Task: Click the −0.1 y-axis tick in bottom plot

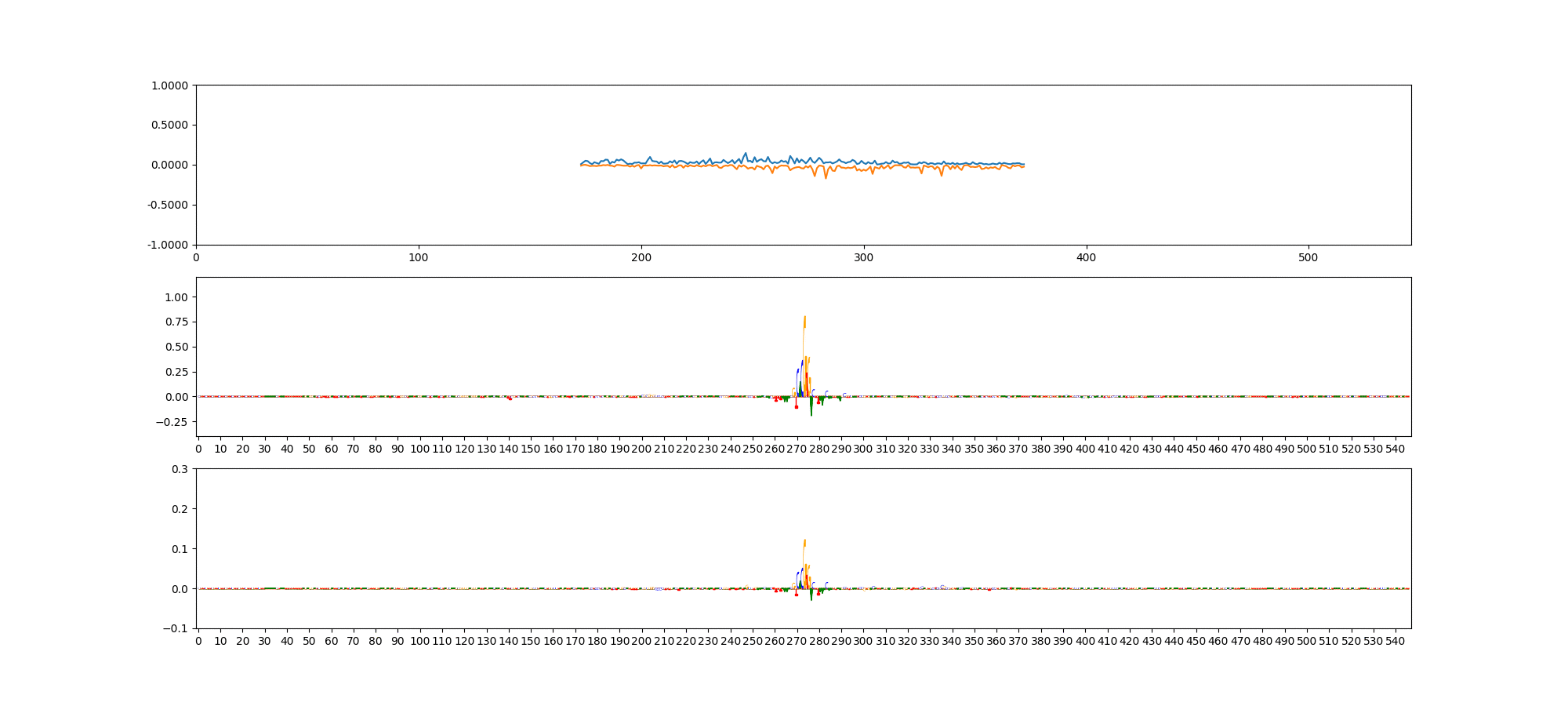Action: click(x=176, y=628)
